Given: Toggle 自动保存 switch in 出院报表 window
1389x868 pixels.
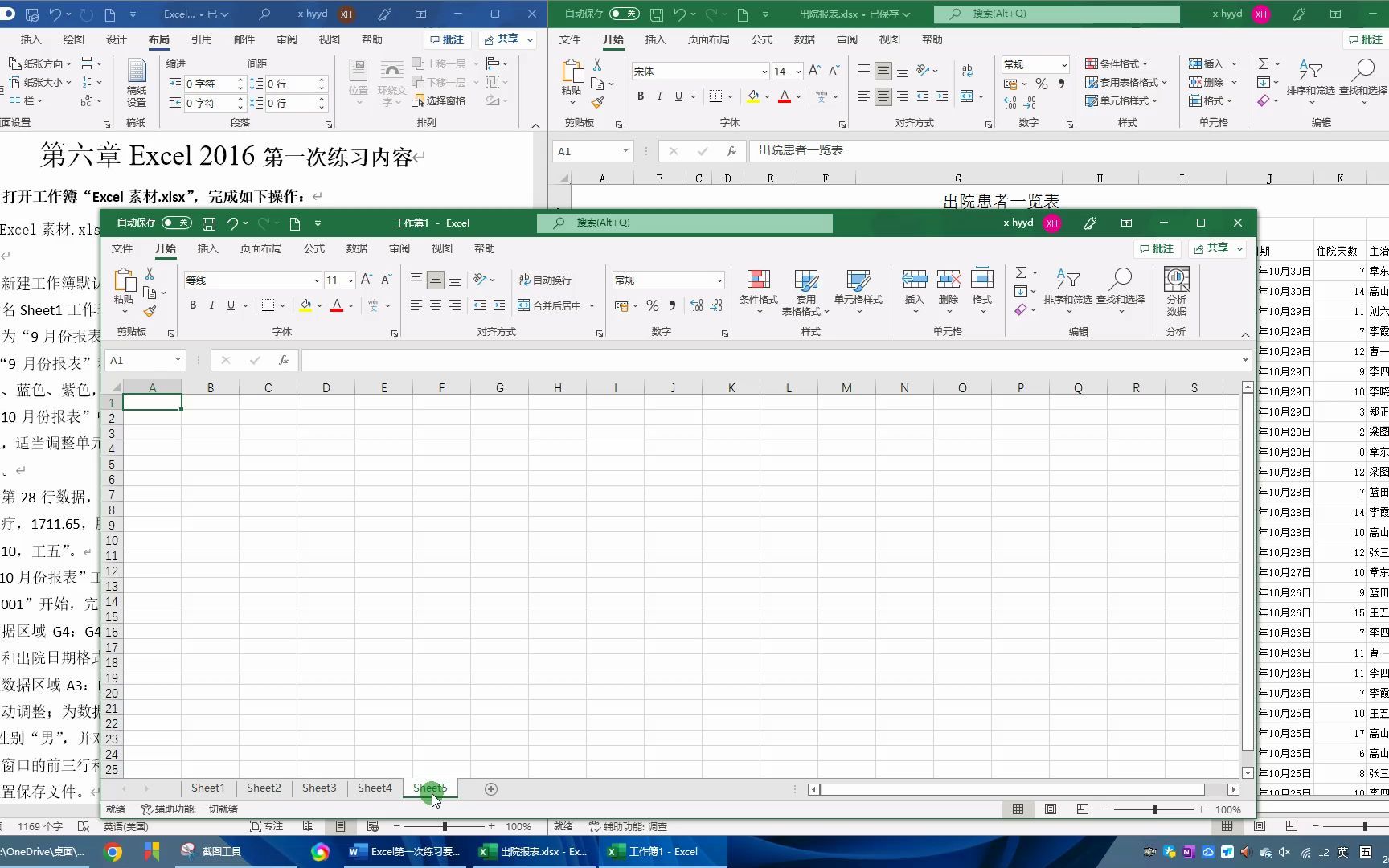Looking at the screenshot, I should (x=625, y=14).
